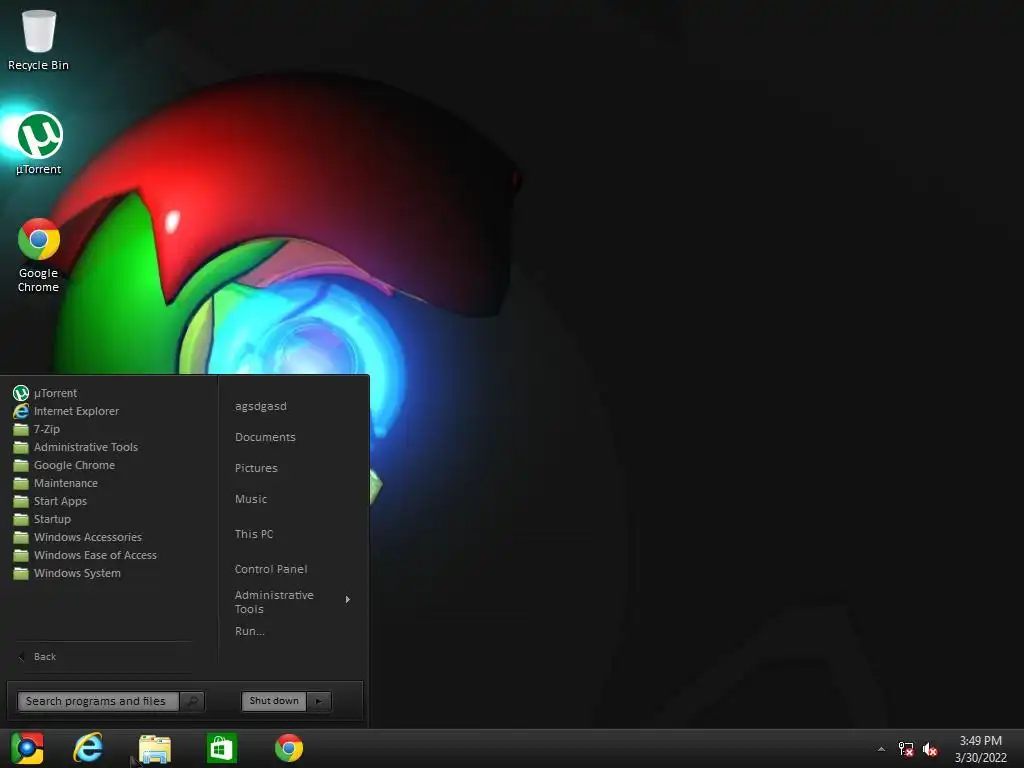This screenshot has width=1024, height=768.
Task: Open Pictures from the Start menu
Action: coord(256,468)
